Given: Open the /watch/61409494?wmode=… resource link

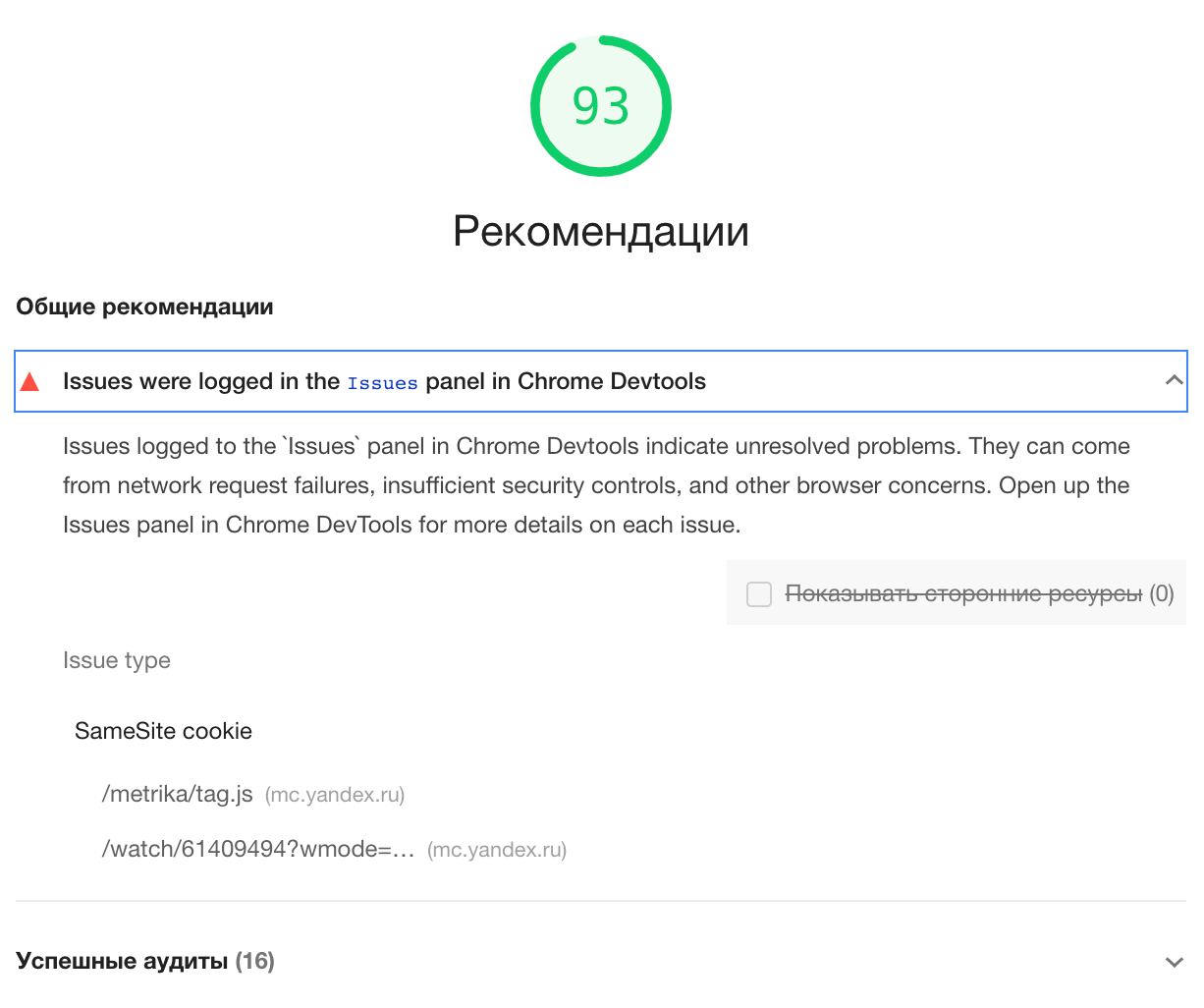Looking at the screenshot, I should pyautogui.click(x=258, y=849).
